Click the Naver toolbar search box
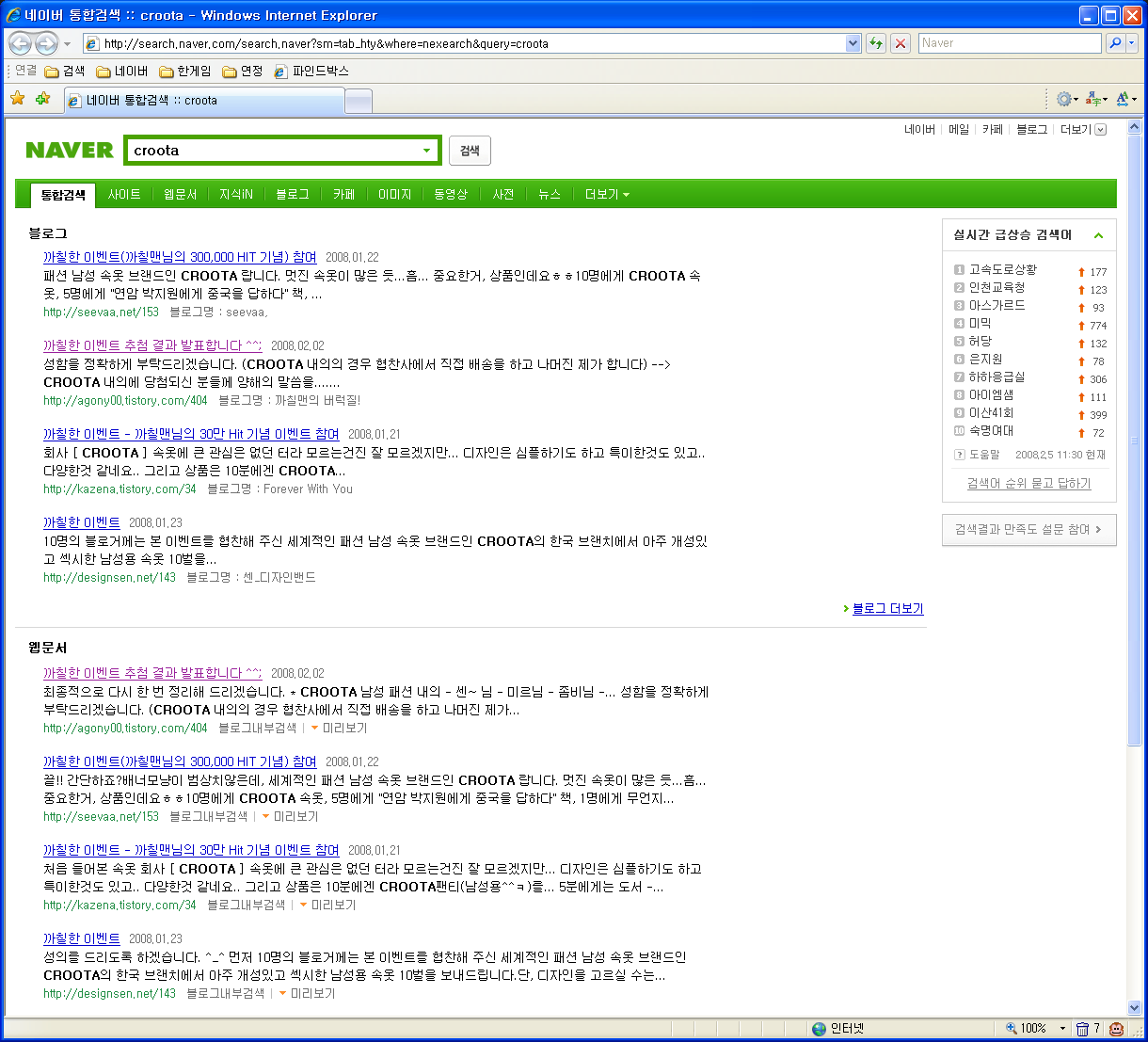Image resolution: width=1148 pixels, height=1042 pixels. [1010, 43]
